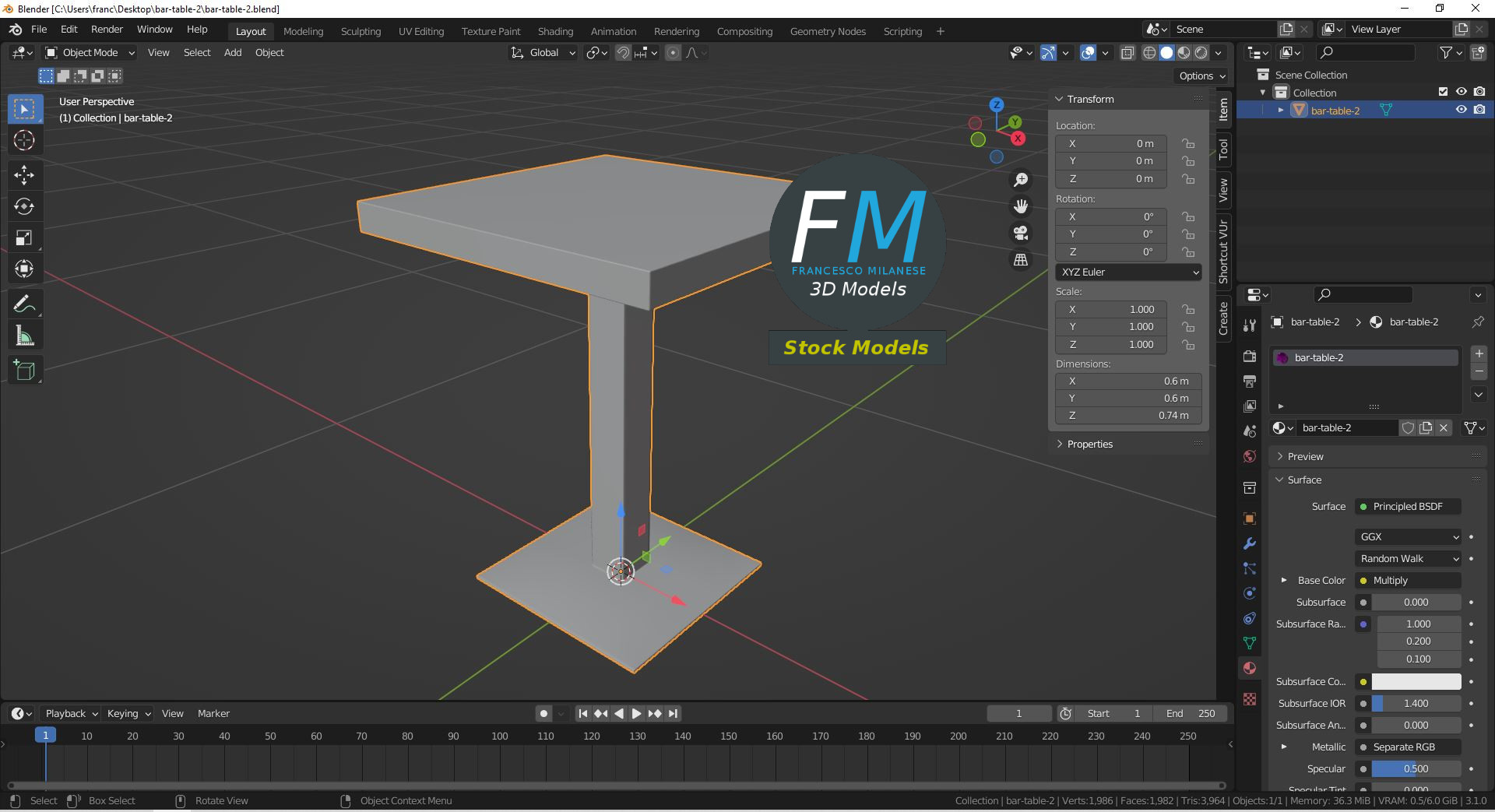Open the Tool sidebar tab

1223,149
